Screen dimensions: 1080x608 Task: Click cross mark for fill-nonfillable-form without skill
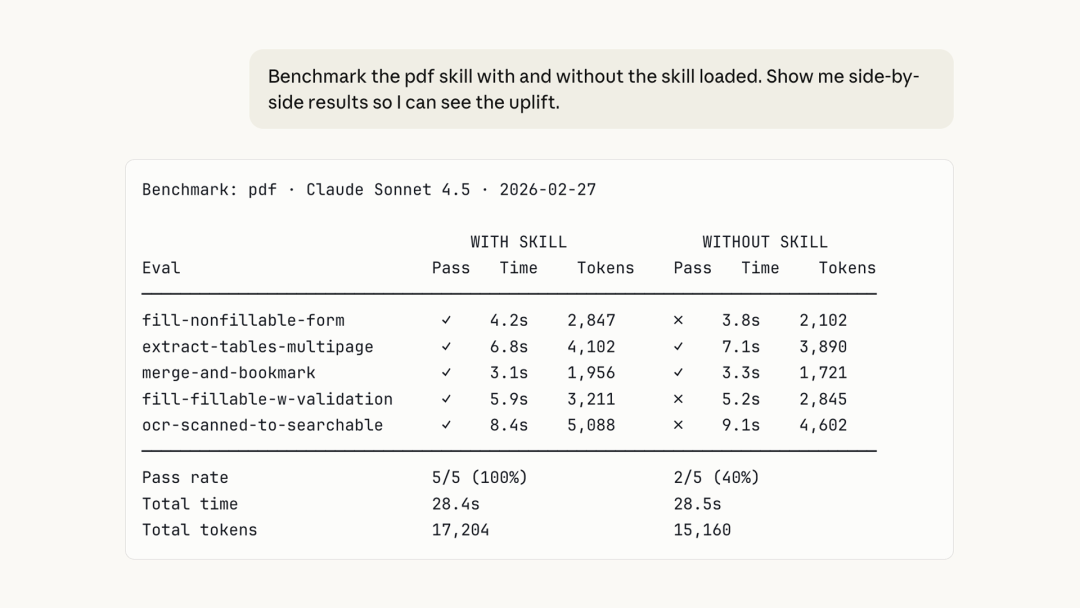678,320
